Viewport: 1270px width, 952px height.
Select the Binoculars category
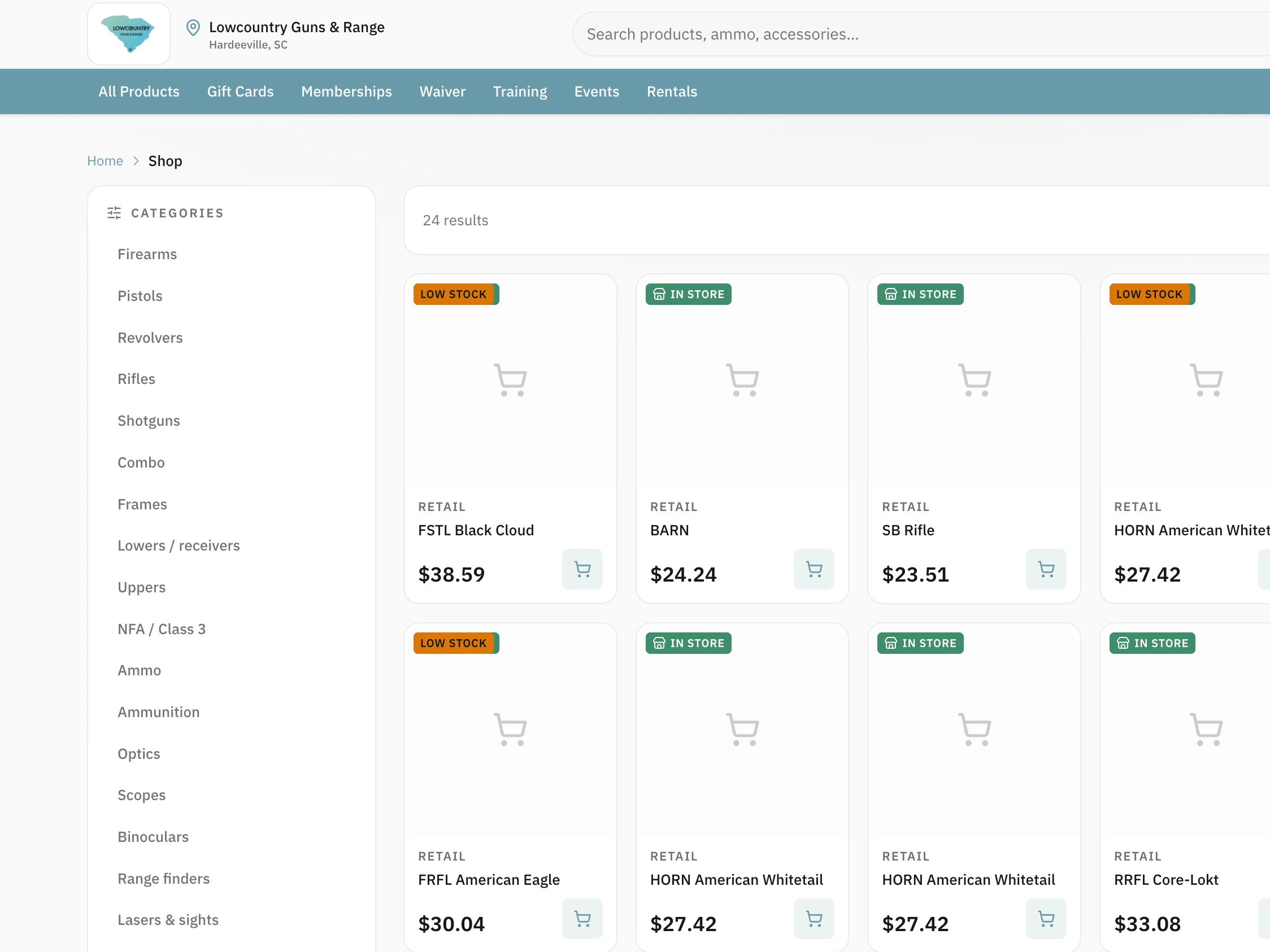click(x=153, y=838)
